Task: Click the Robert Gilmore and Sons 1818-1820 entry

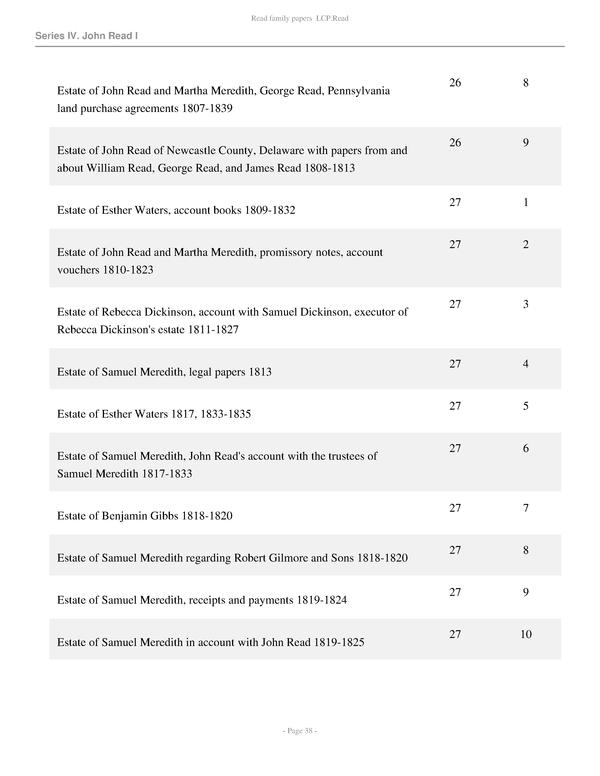Action: [x=232, y=557]
